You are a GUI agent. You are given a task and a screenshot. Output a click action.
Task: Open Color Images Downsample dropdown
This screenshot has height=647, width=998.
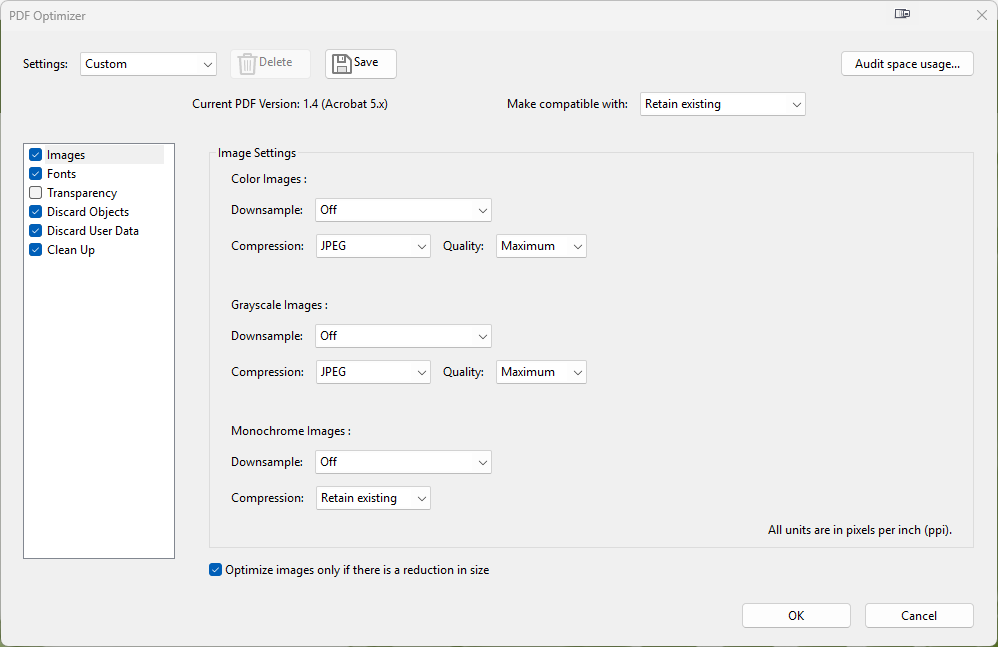(403, 210)
